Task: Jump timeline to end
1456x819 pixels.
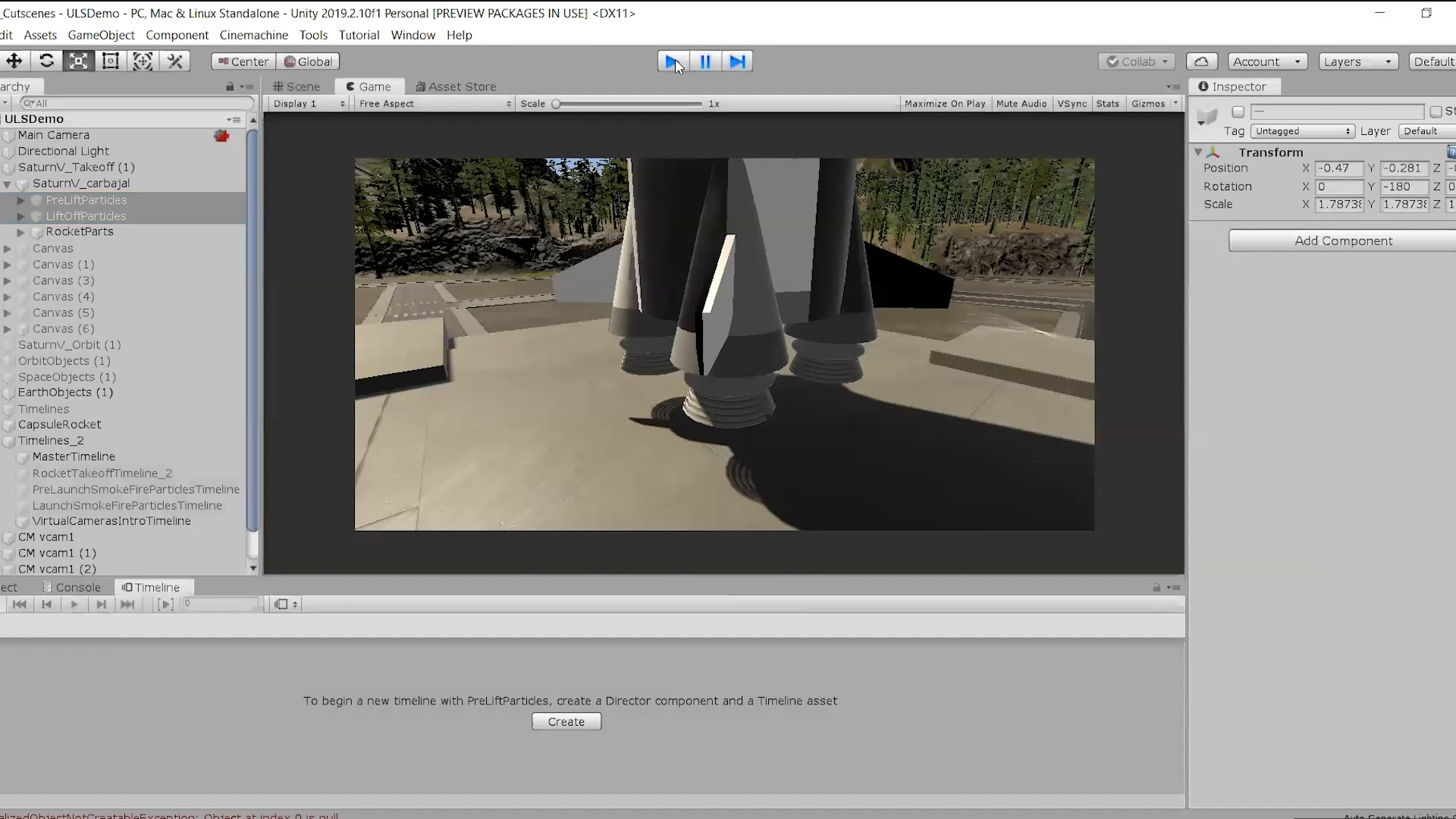Action: pyautogui.click(x=128, y=604)
